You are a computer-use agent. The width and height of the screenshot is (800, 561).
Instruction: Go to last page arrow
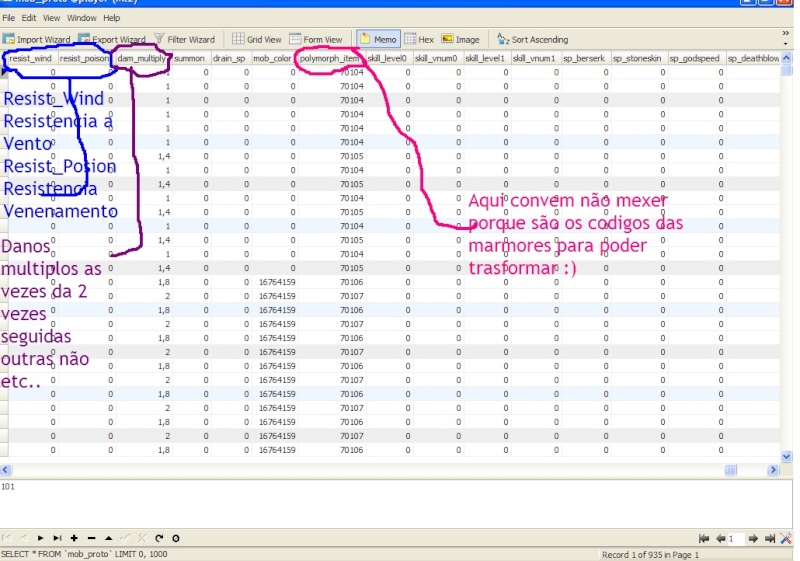tap(770, 539)
